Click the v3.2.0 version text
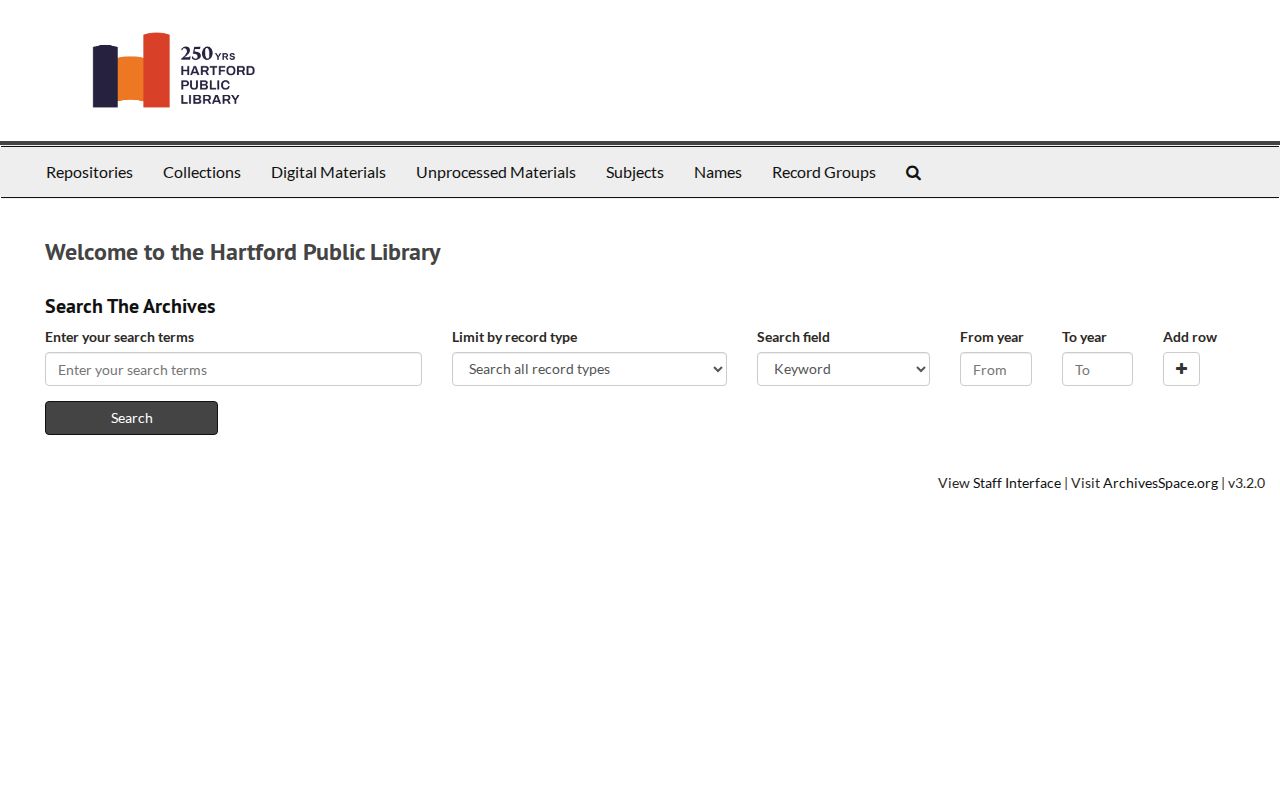 pyautogui.click(x=1246, y=483)
